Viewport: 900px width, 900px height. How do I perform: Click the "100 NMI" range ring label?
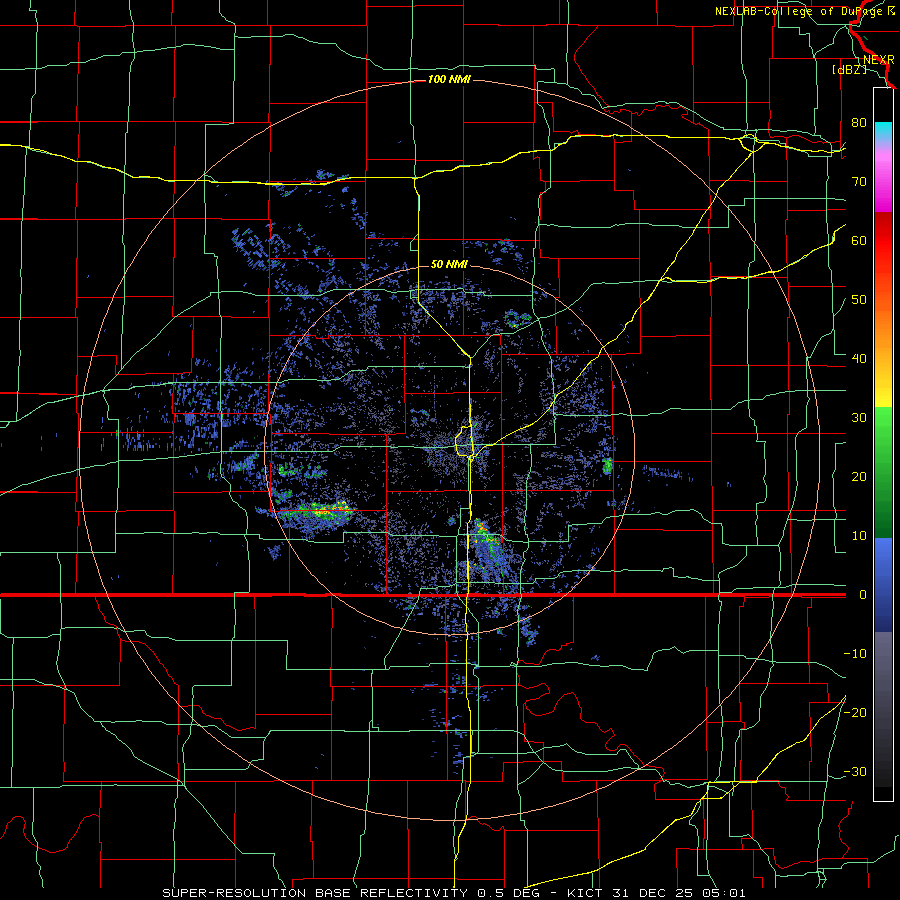point(449,79)
